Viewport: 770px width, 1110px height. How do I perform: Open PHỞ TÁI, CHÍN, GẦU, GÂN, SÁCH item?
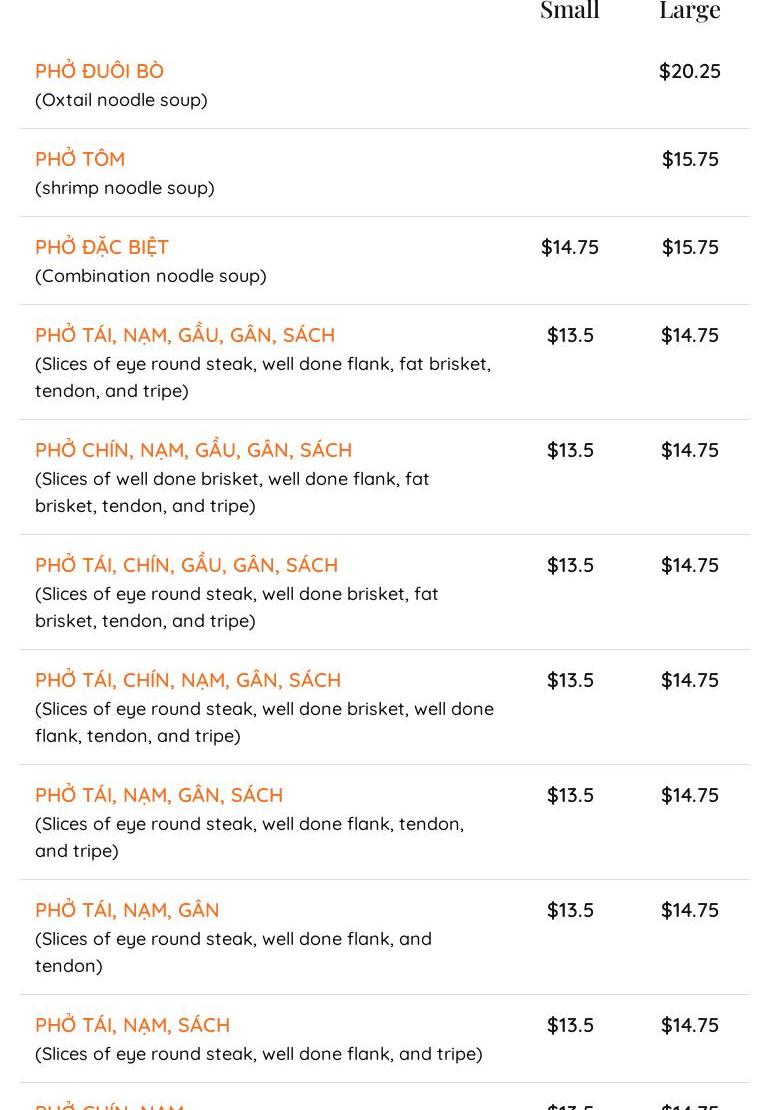186,565
